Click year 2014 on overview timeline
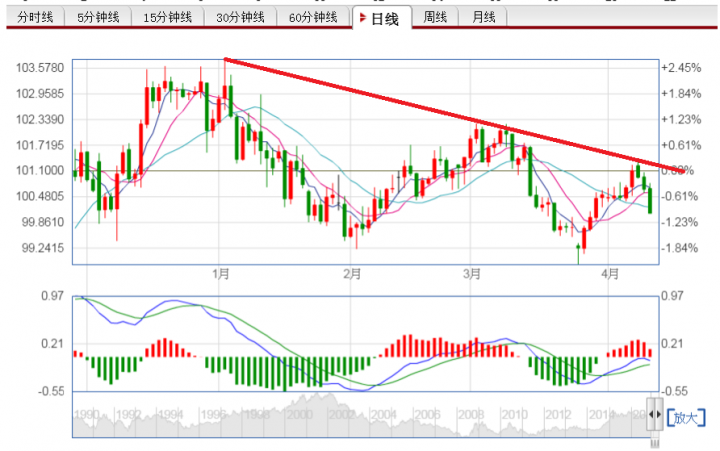The height and width of the screenshot is (451, 720). click(602, 414)
